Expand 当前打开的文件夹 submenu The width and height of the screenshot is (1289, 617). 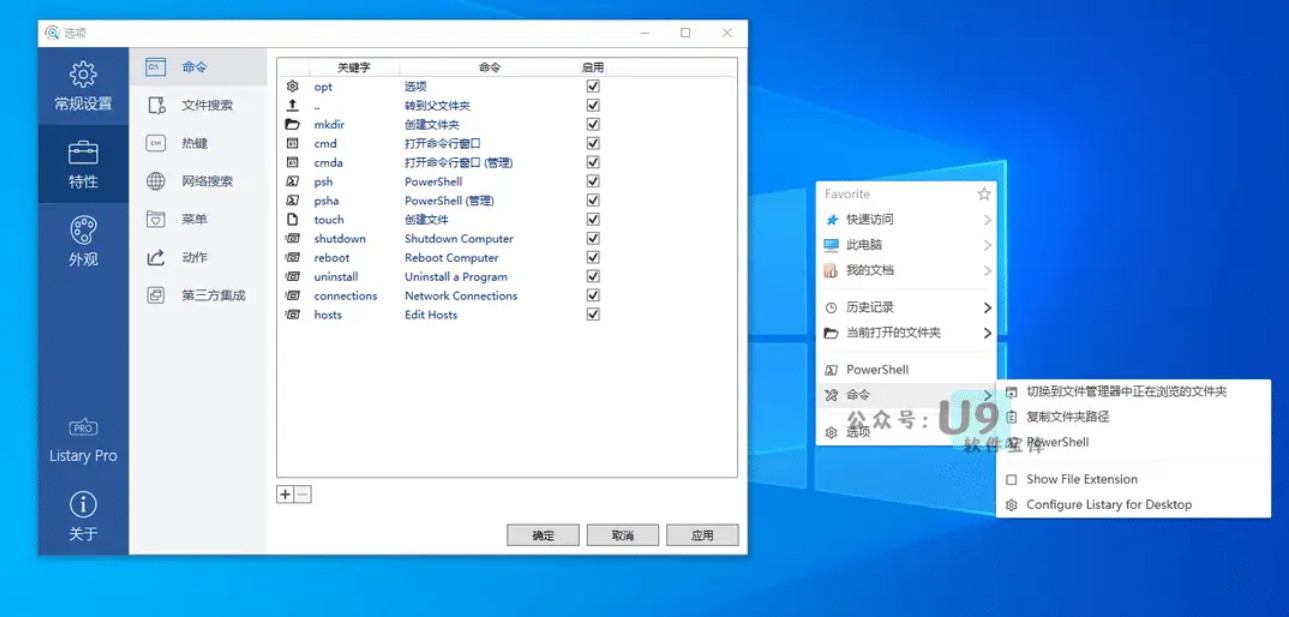(987, 333)
